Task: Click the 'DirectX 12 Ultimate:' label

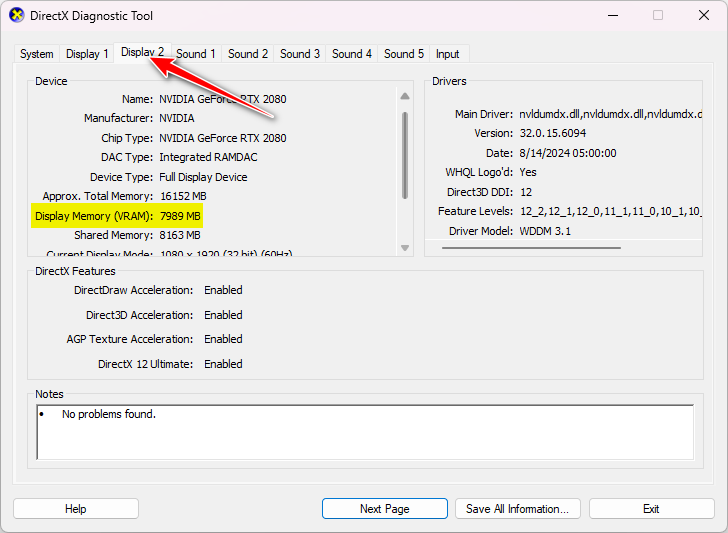Action: point(145,364)
